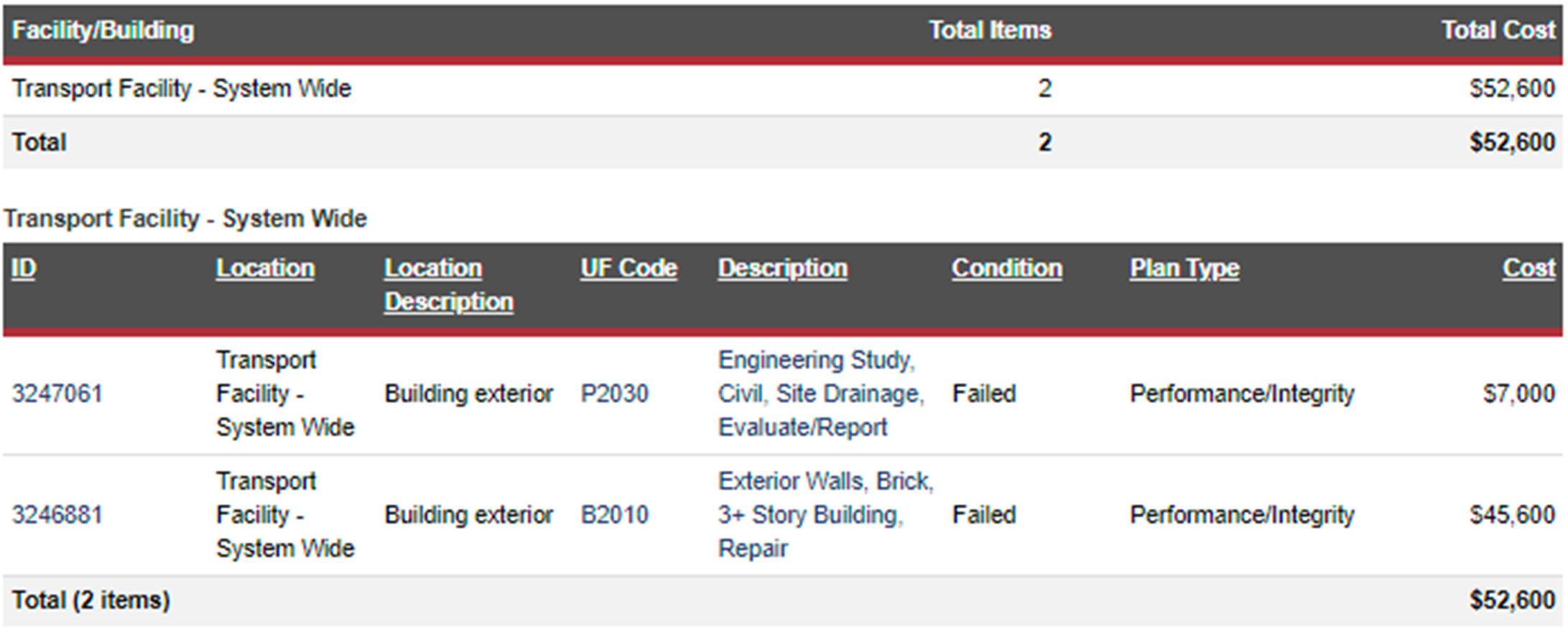Viewport: 1568px width, 632px height.
Task: Select the $7,000 cost cell
Action: (1519, 394)
